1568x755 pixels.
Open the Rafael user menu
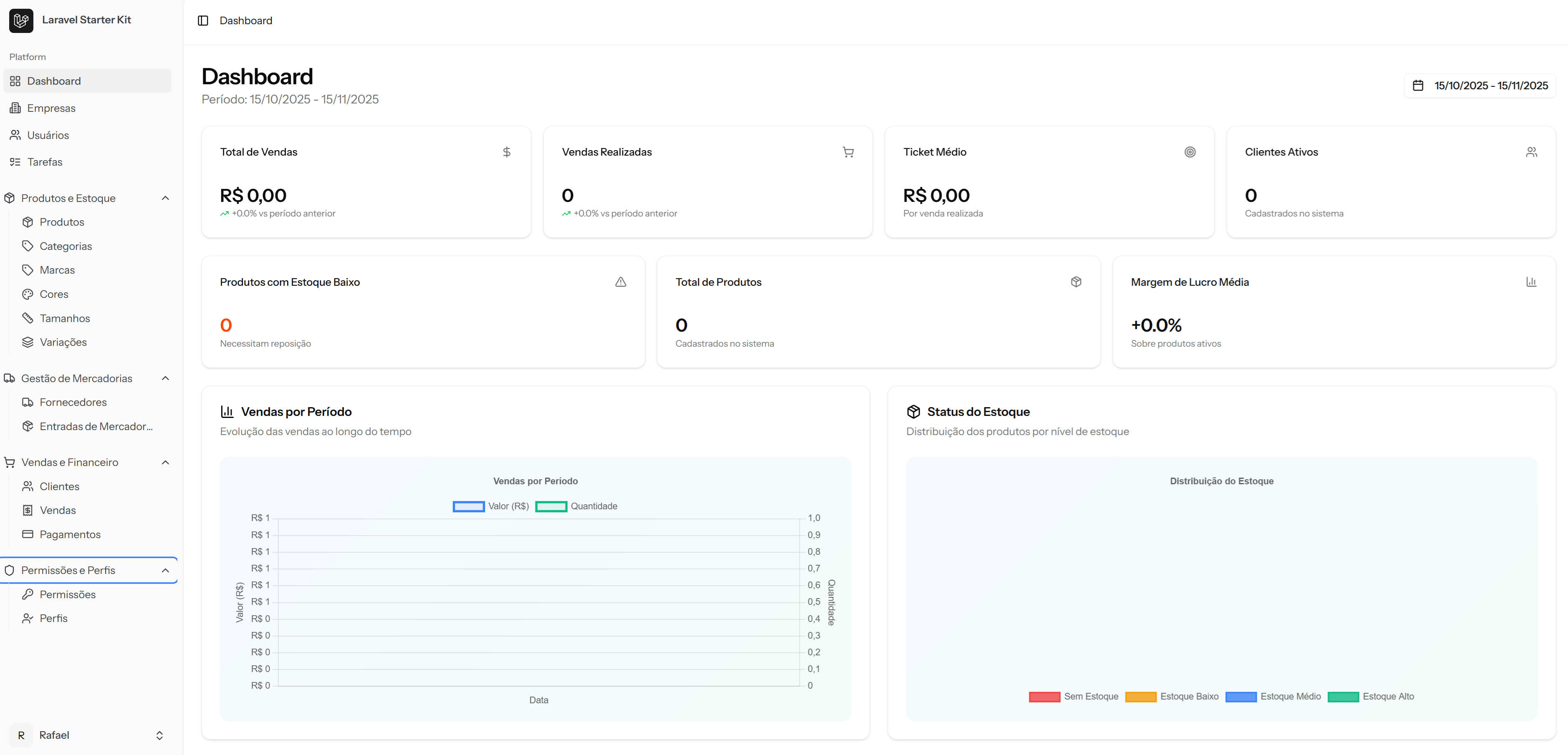[87, 735]
